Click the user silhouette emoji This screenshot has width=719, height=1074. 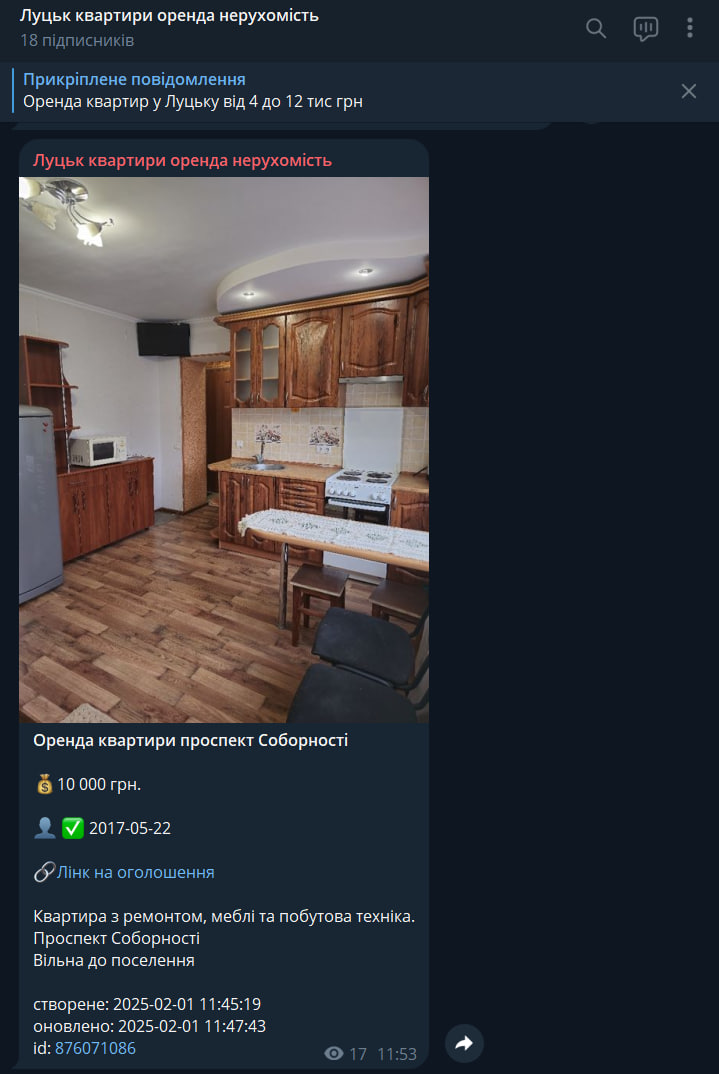pos(45,828)
